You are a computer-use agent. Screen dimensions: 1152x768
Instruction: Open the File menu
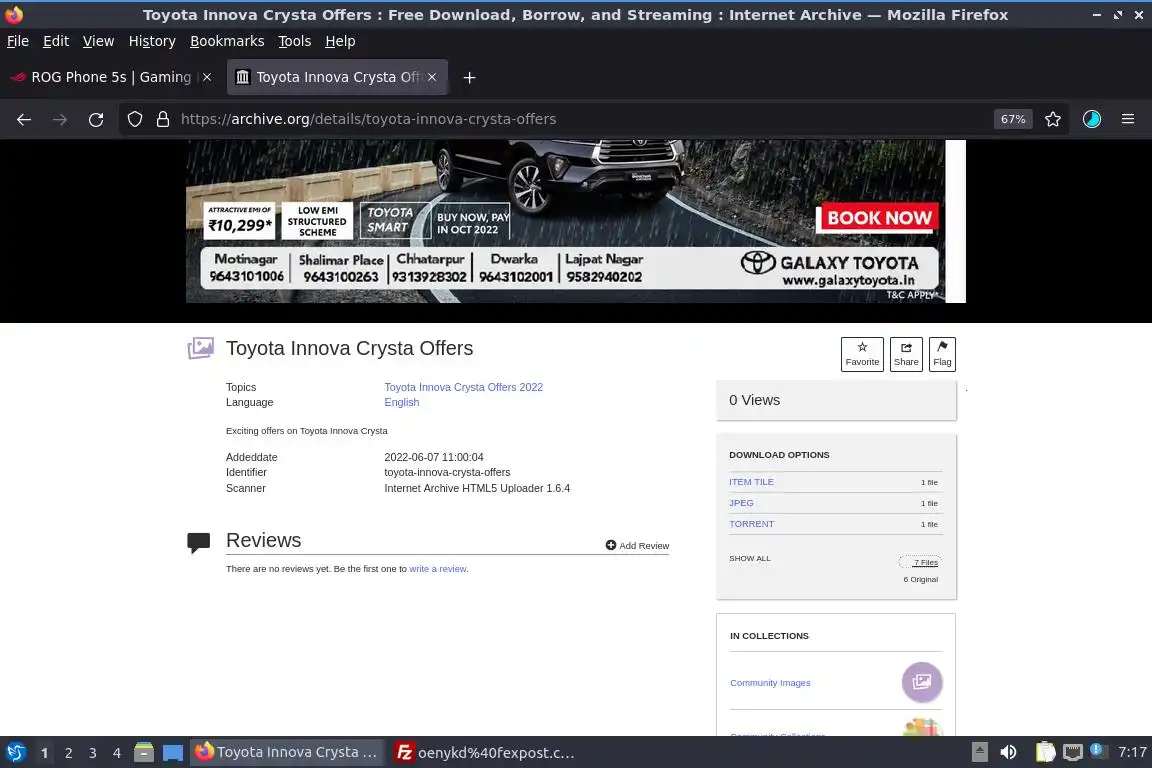coord(18,41)
